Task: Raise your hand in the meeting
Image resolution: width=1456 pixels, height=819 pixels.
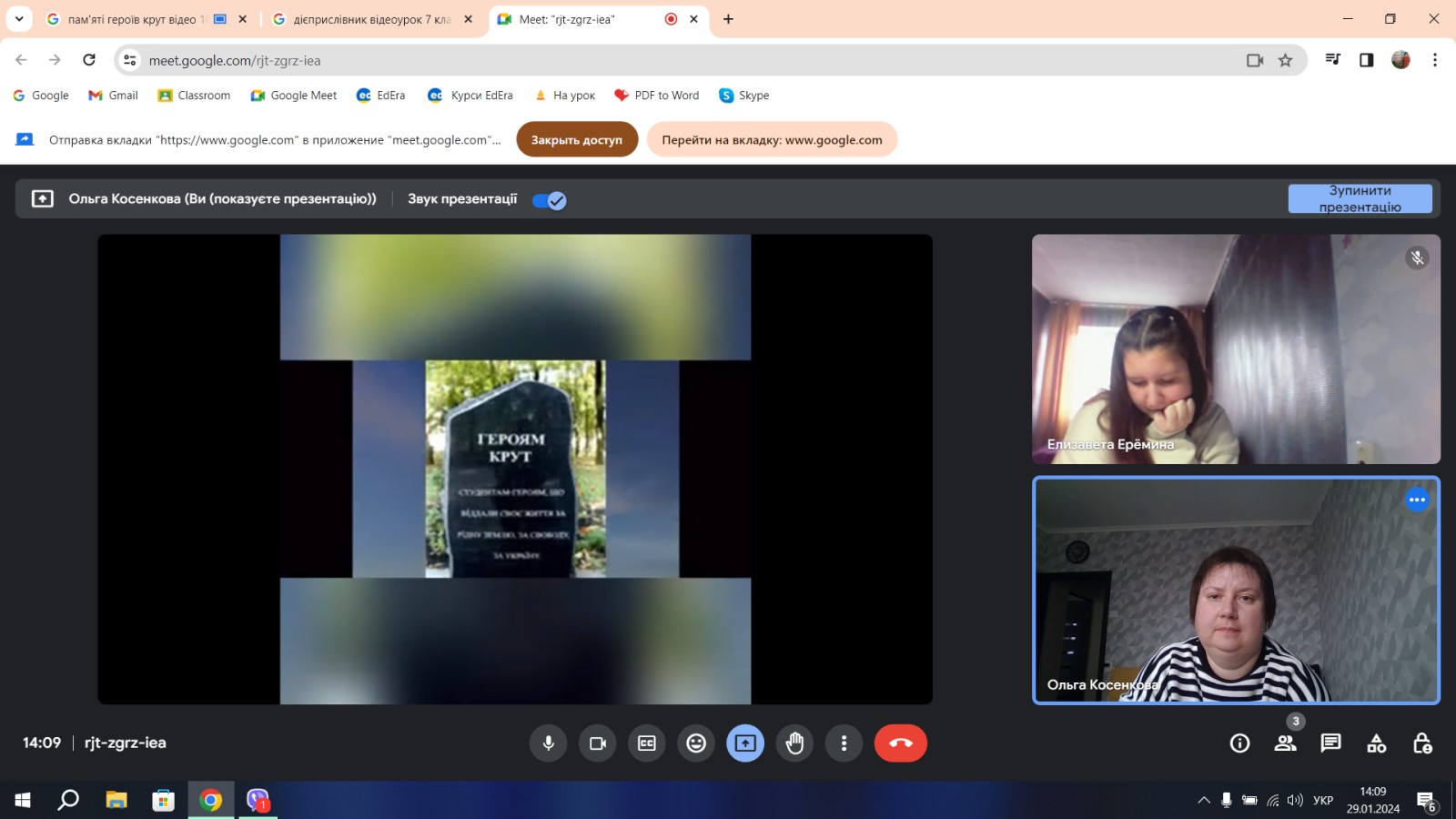Action: 794,743
